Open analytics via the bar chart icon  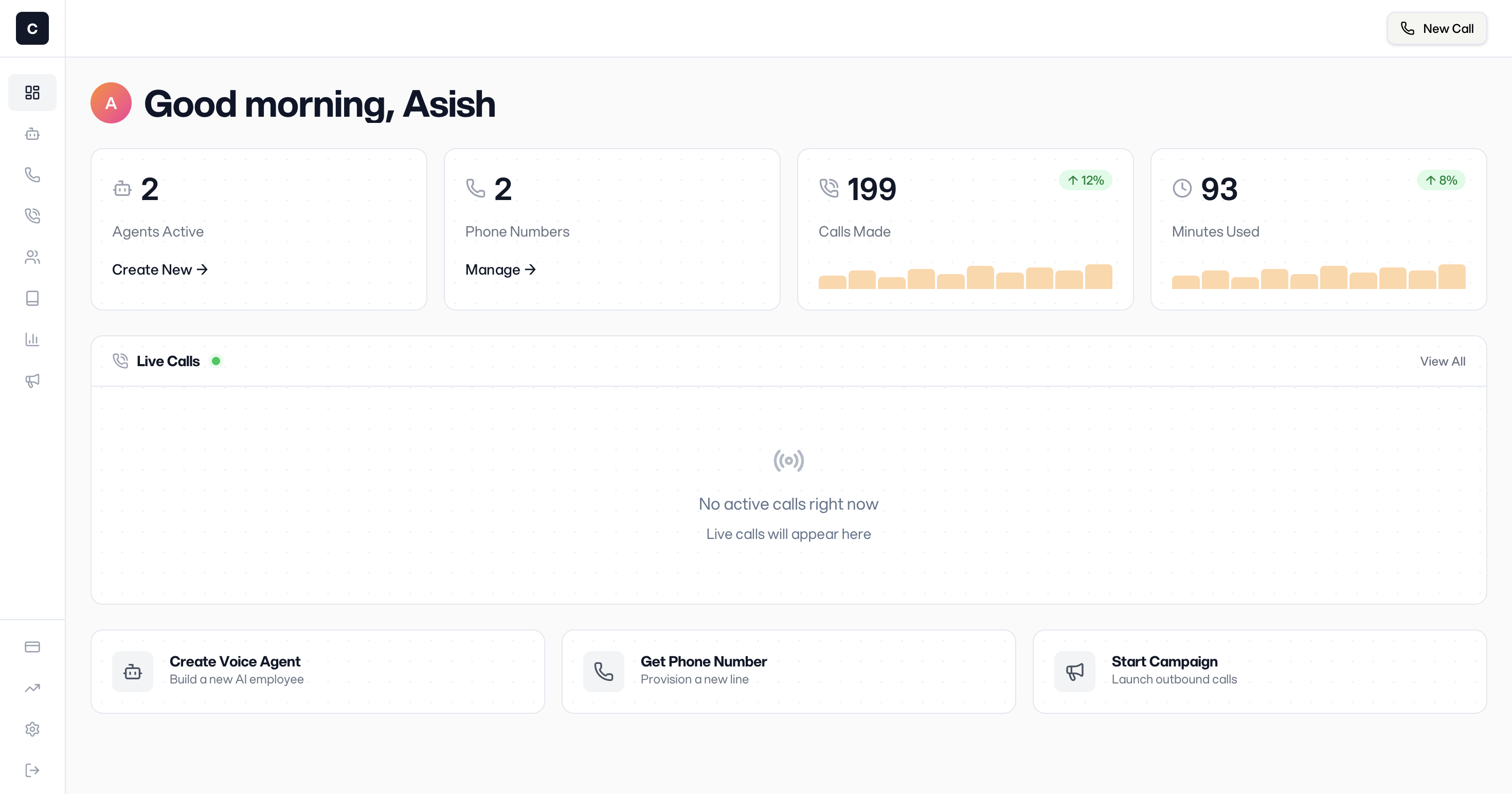click(32, 339)
